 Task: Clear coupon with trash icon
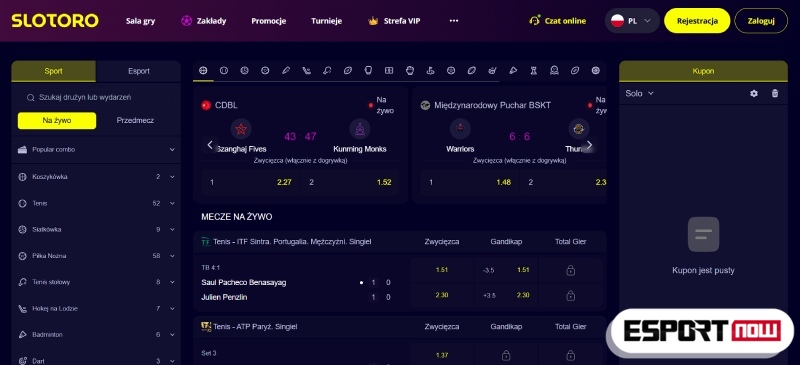click(x=775, y=93)
